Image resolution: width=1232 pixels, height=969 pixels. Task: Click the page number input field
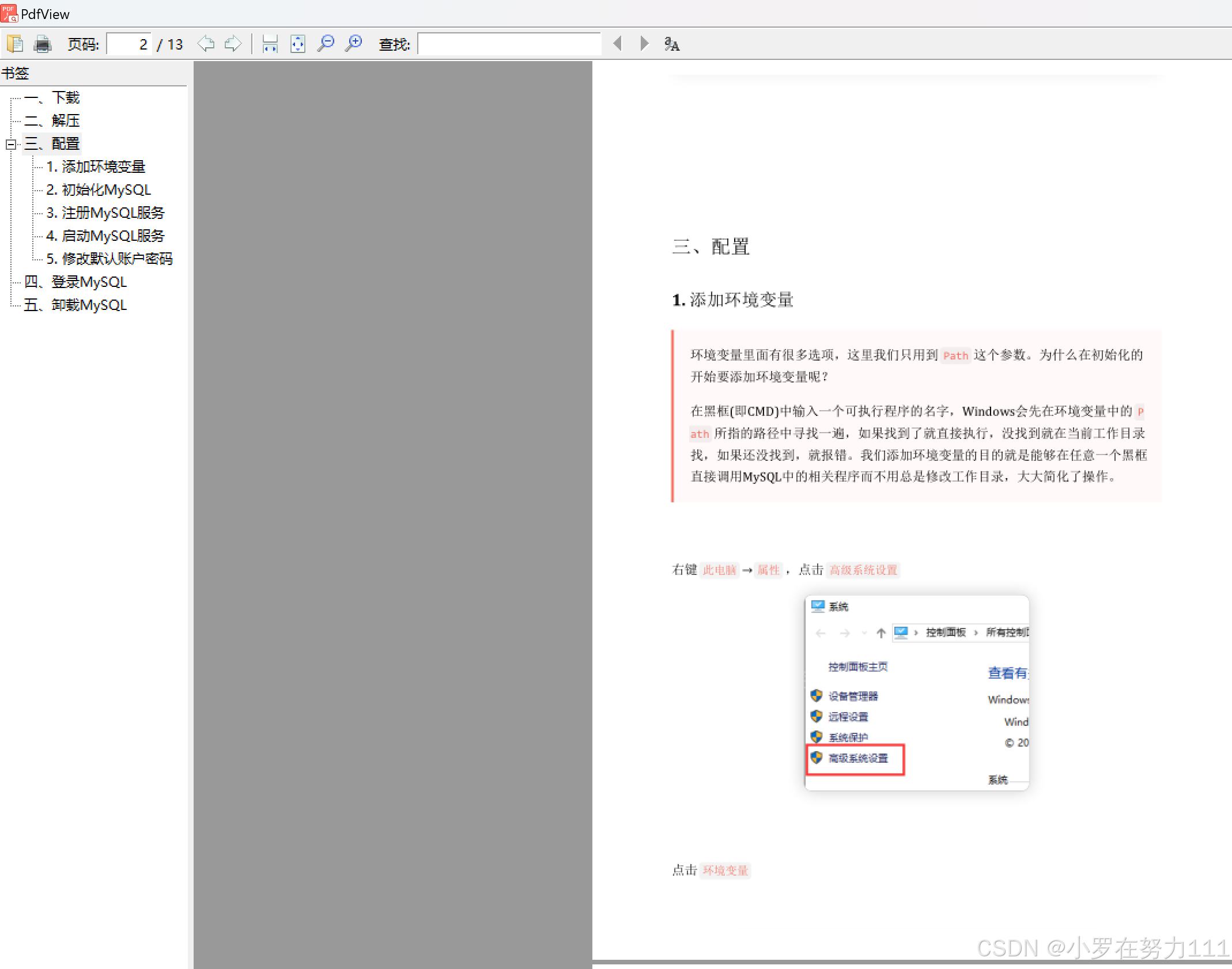[x=129, y=44]
